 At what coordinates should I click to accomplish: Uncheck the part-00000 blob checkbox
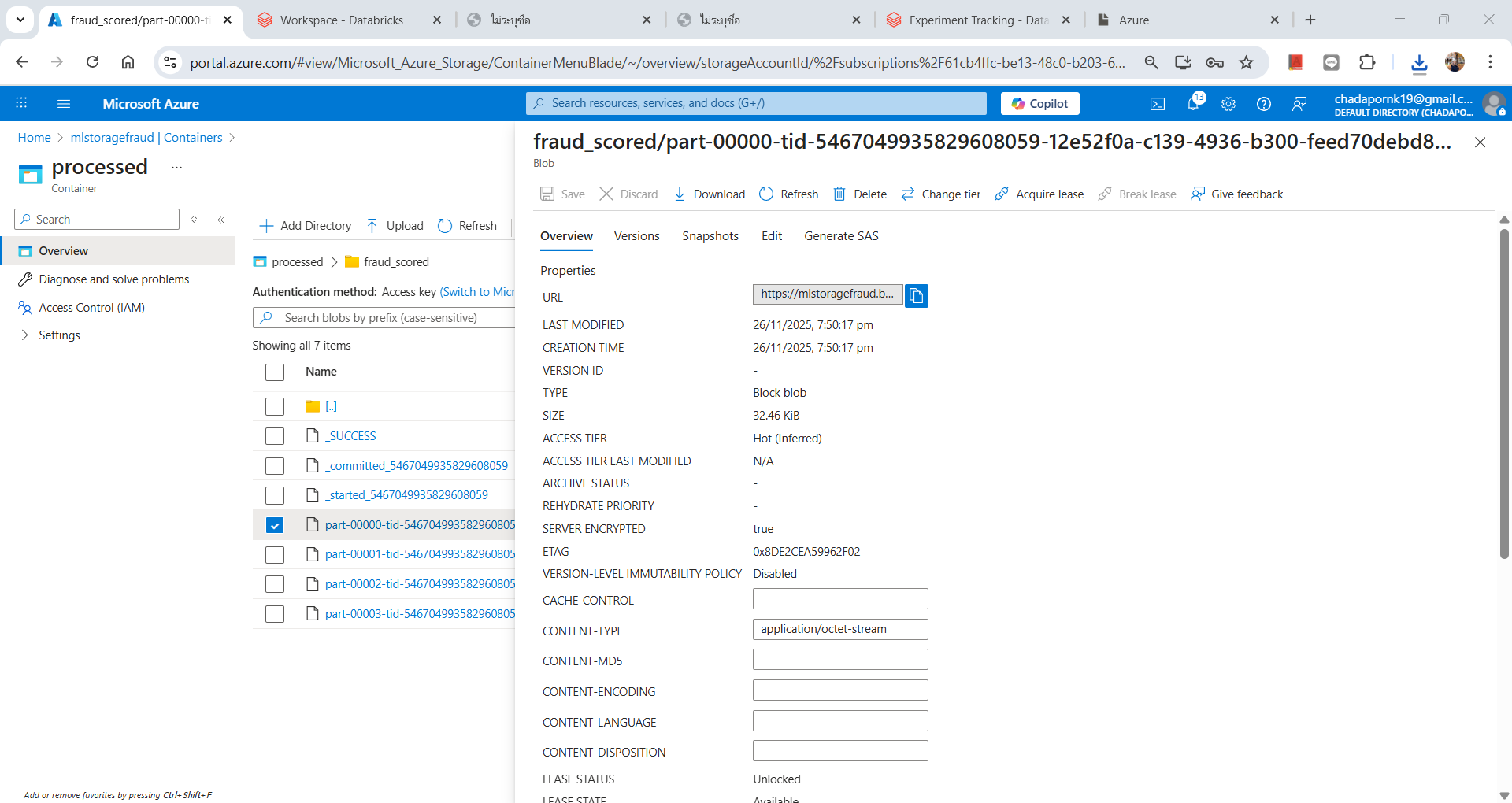pos(275,525)
